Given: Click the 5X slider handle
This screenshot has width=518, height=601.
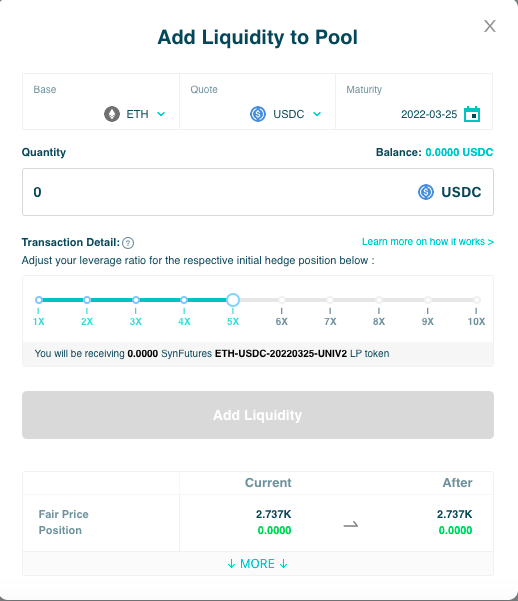Looking at the screenshot, I should coord(233,300).
